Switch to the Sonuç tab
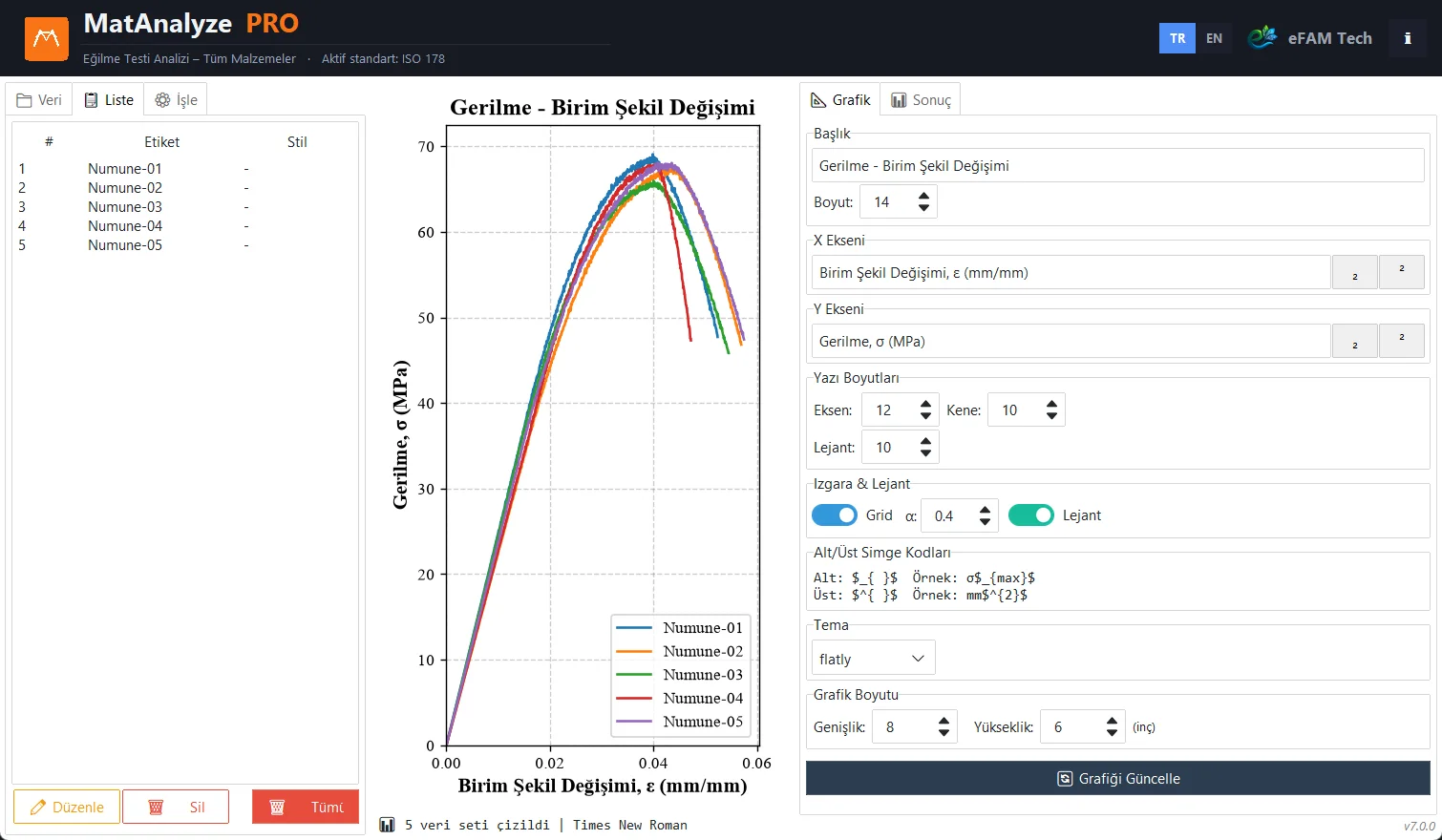 pyautogui.click(x=921, y=100)
